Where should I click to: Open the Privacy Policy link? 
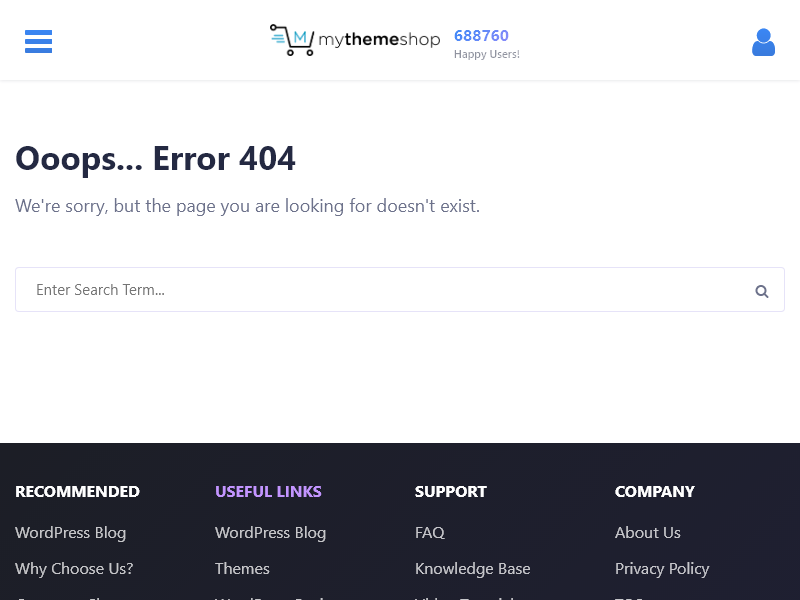(662, 569)
